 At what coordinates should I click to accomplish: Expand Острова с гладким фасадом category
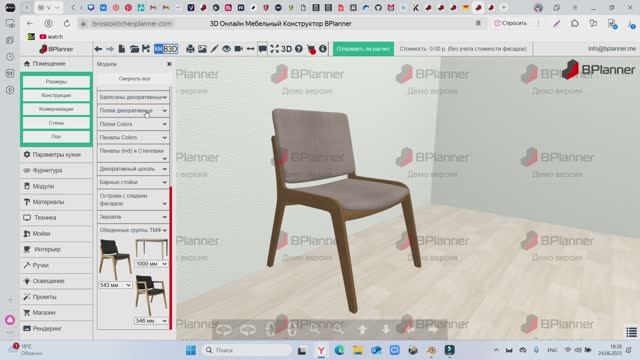[x=133, y=200]
